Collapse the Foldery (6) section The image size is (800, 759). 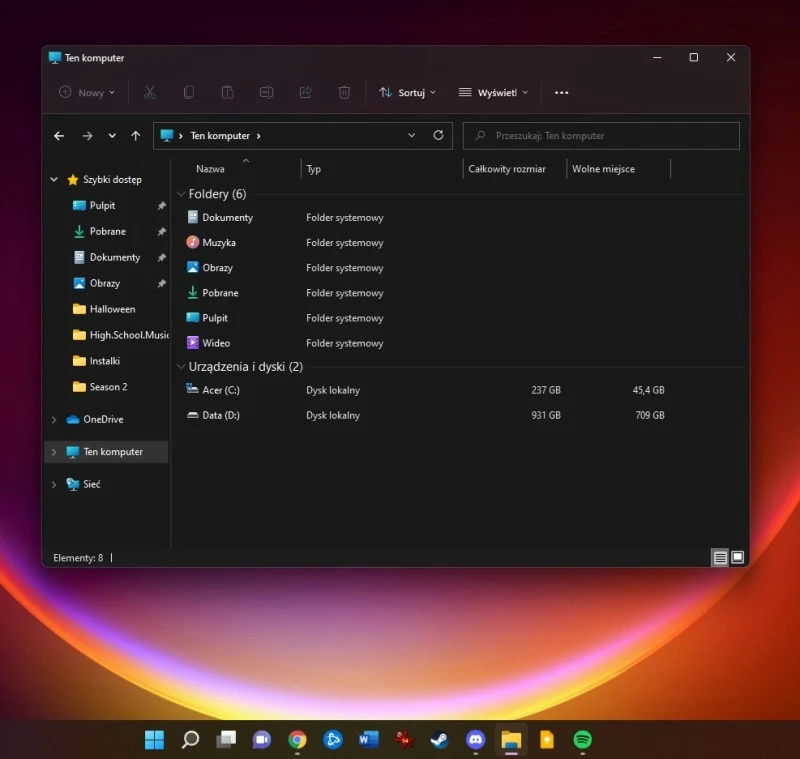(180, 194)
